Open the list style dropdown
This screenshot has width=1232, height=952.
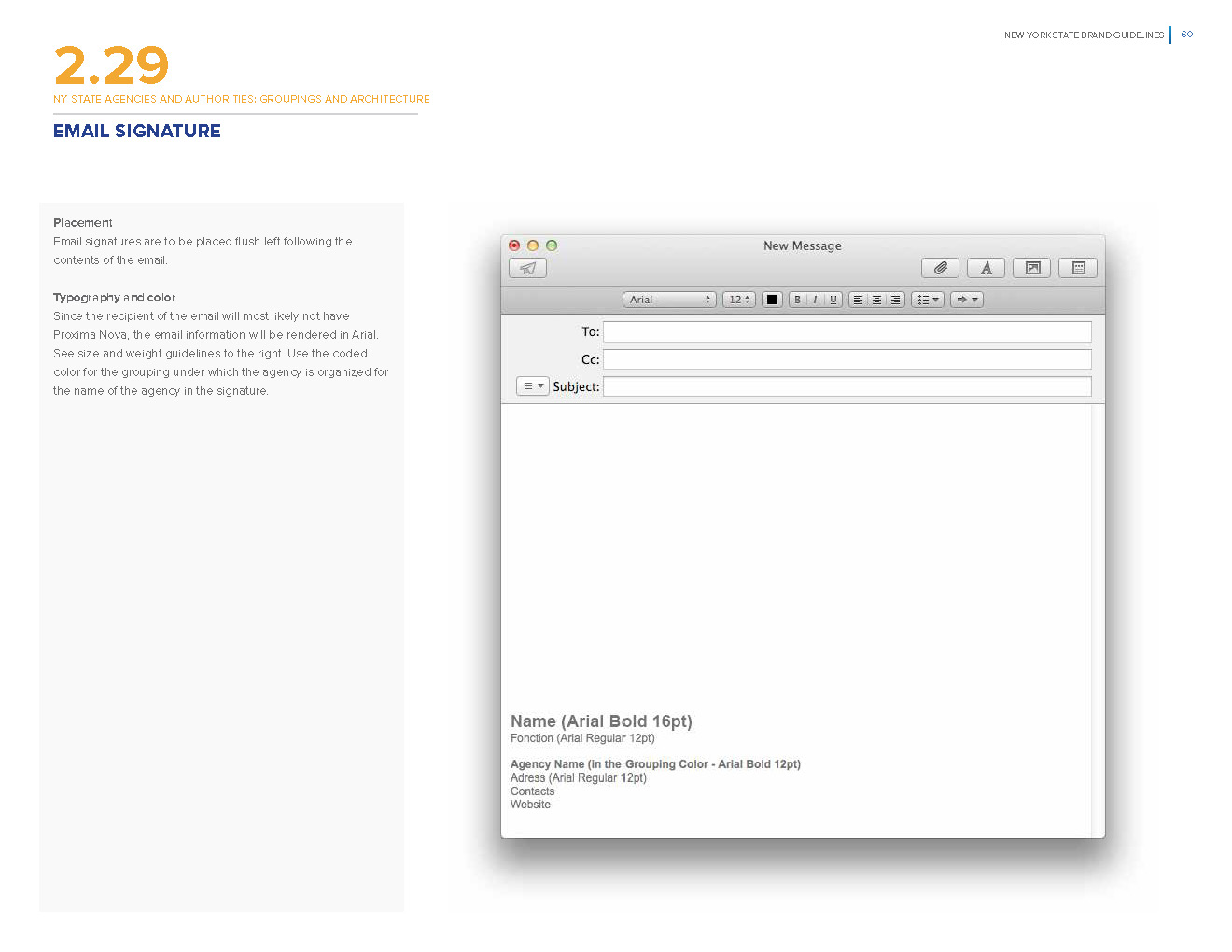(x=928, y=300)
